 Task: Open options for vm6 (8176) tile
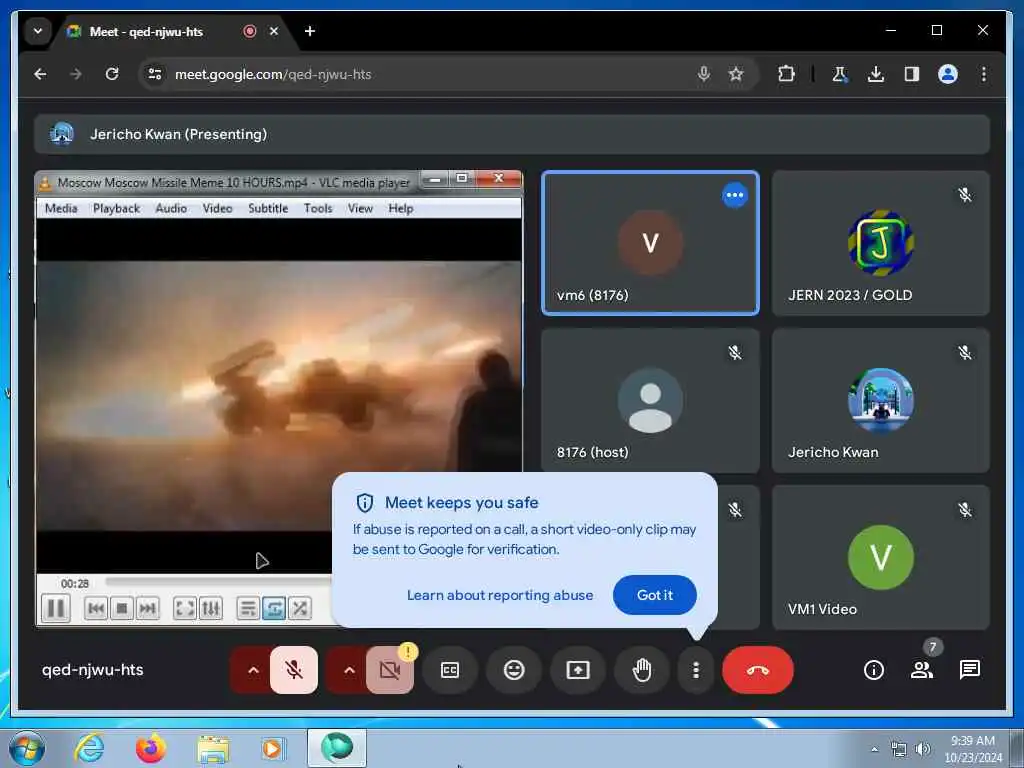[735, 195]
